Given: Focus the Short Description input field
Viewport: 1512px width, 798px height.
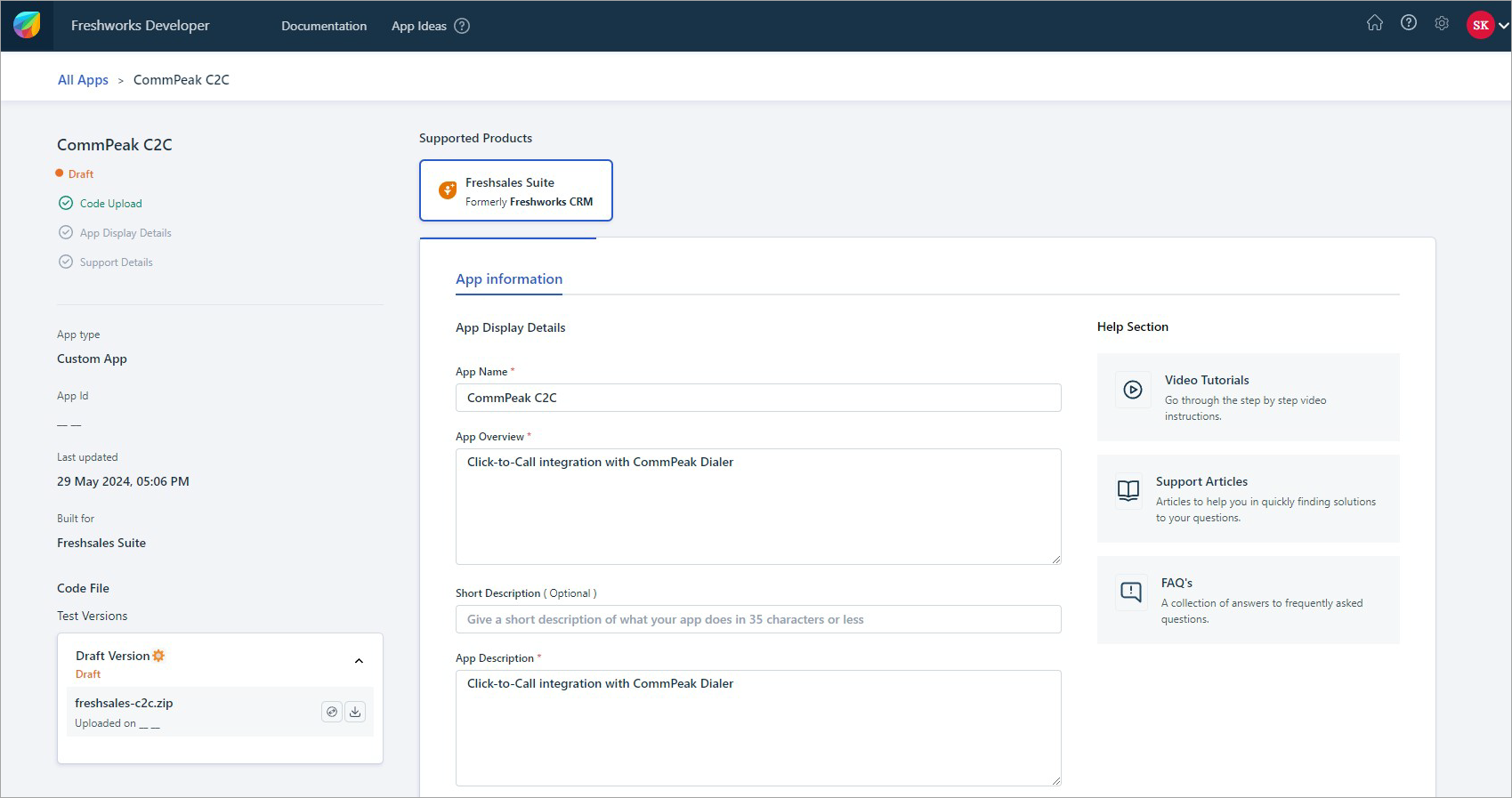Looking at the screenshot, I should pyautogui.click(x=758, y=619).
